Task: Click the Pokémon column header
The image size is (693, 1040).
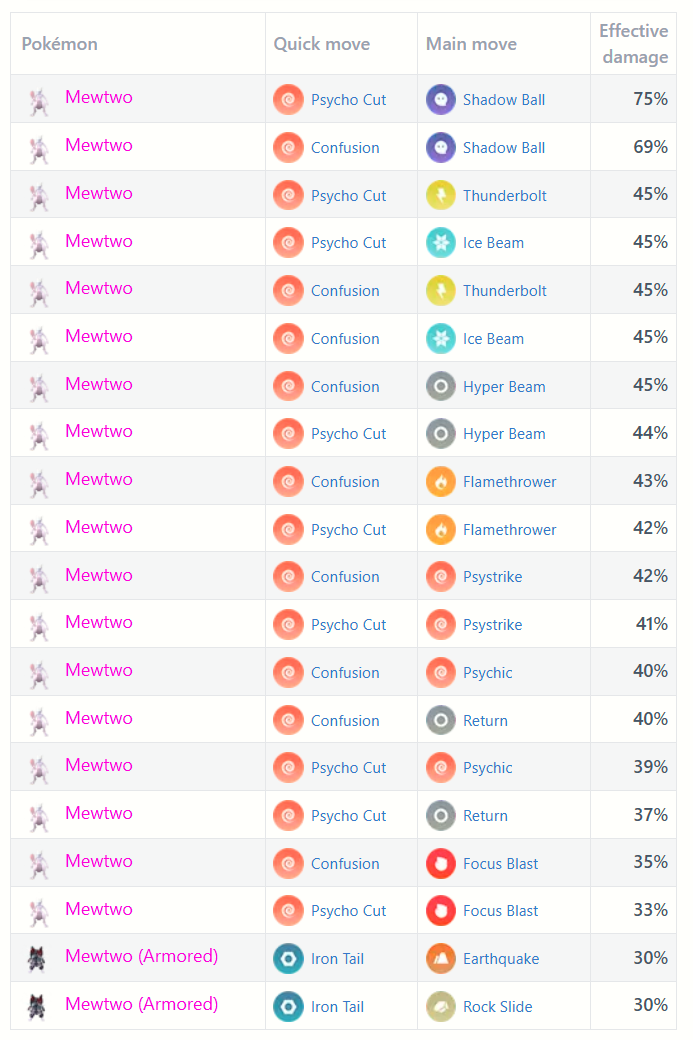Action: [x=60, y=44]
